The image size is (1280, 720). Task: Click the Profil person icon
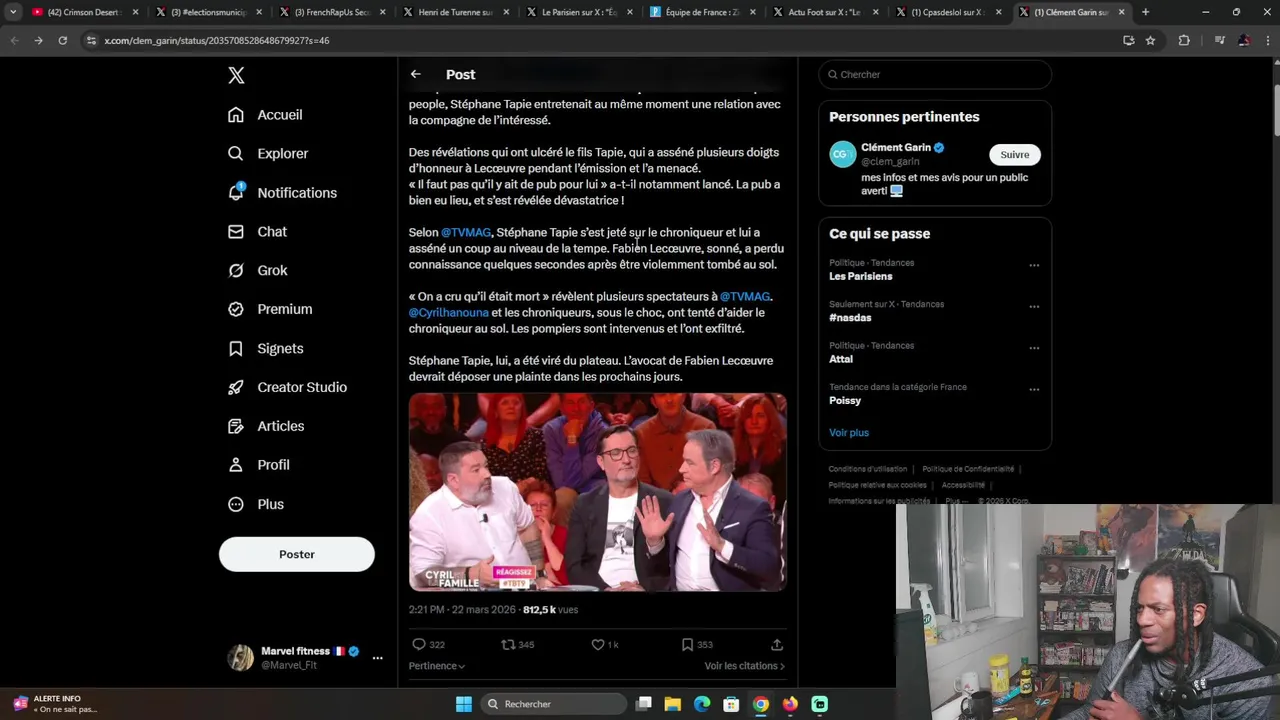click(x=236, y=466)
